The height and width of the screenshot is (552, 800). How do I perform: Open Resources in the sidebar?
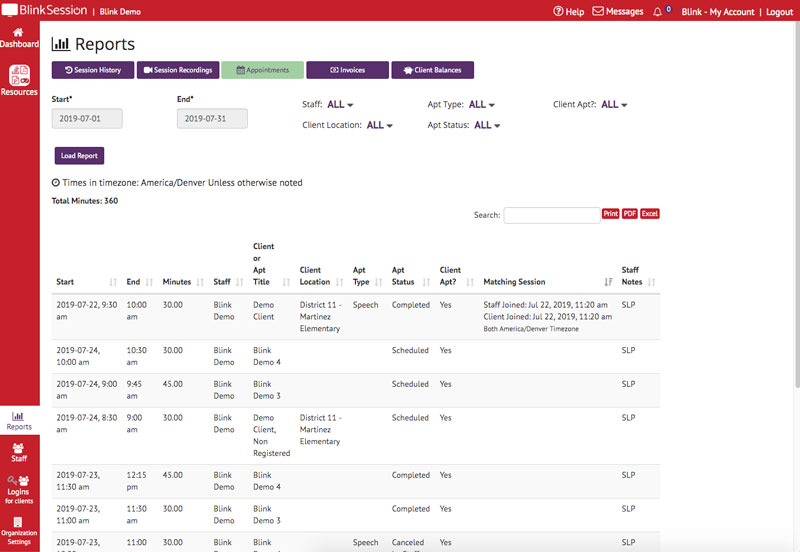[19, 80]
